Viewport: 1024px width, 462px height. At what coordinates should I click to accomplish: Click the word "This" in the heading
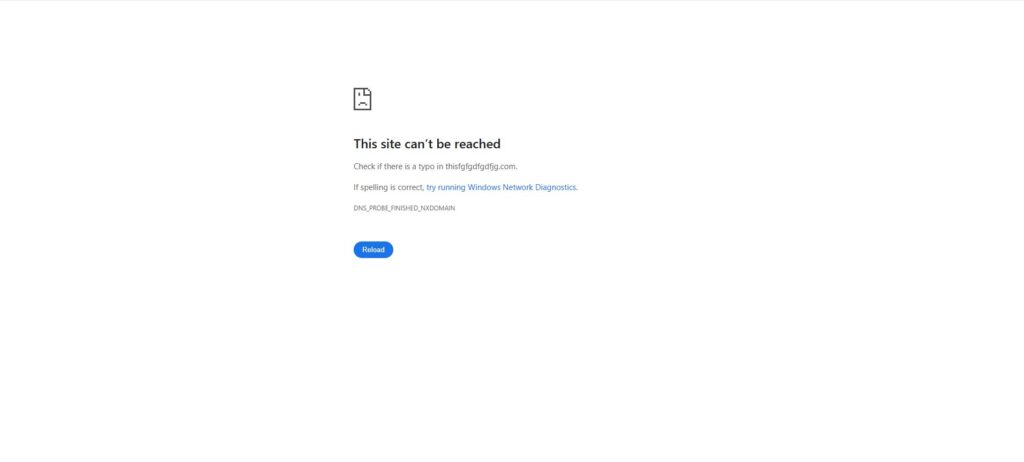[x=365, y=144]
